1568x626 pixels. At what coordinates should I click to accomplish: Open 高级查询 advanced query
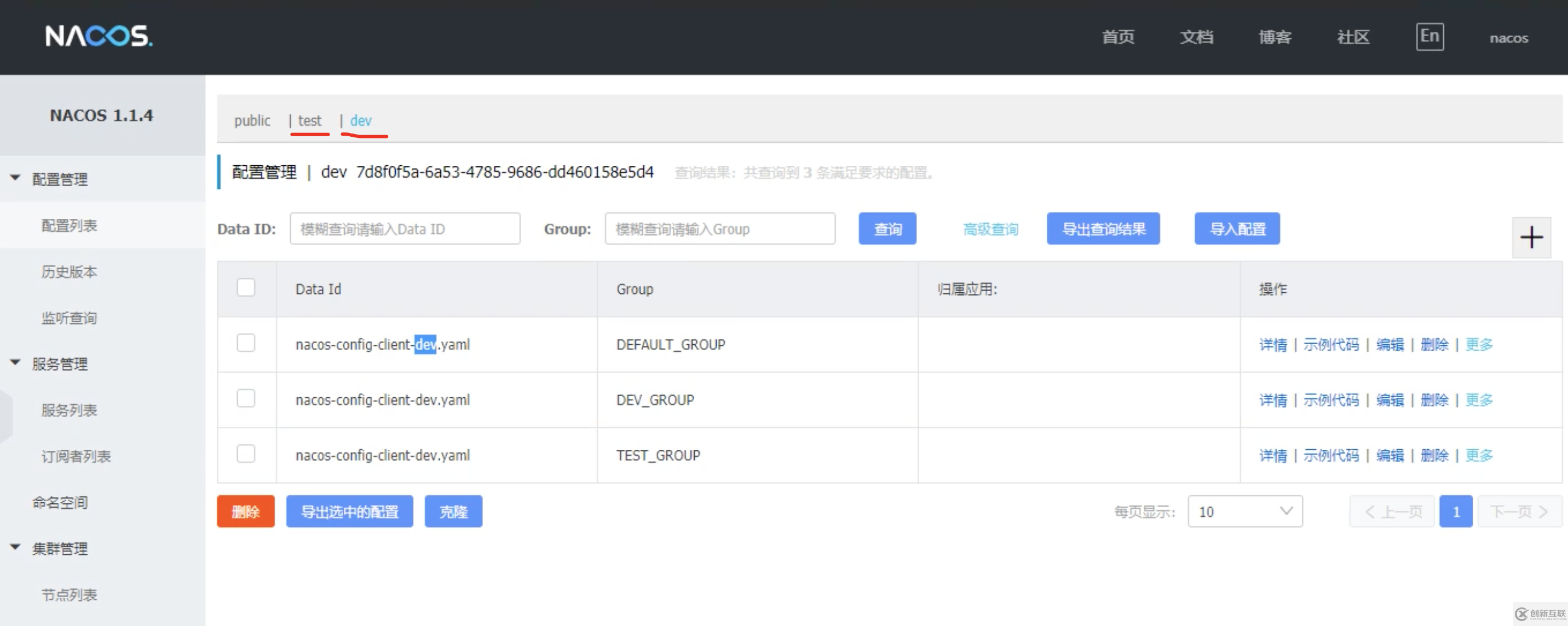(x=990, y=229)
